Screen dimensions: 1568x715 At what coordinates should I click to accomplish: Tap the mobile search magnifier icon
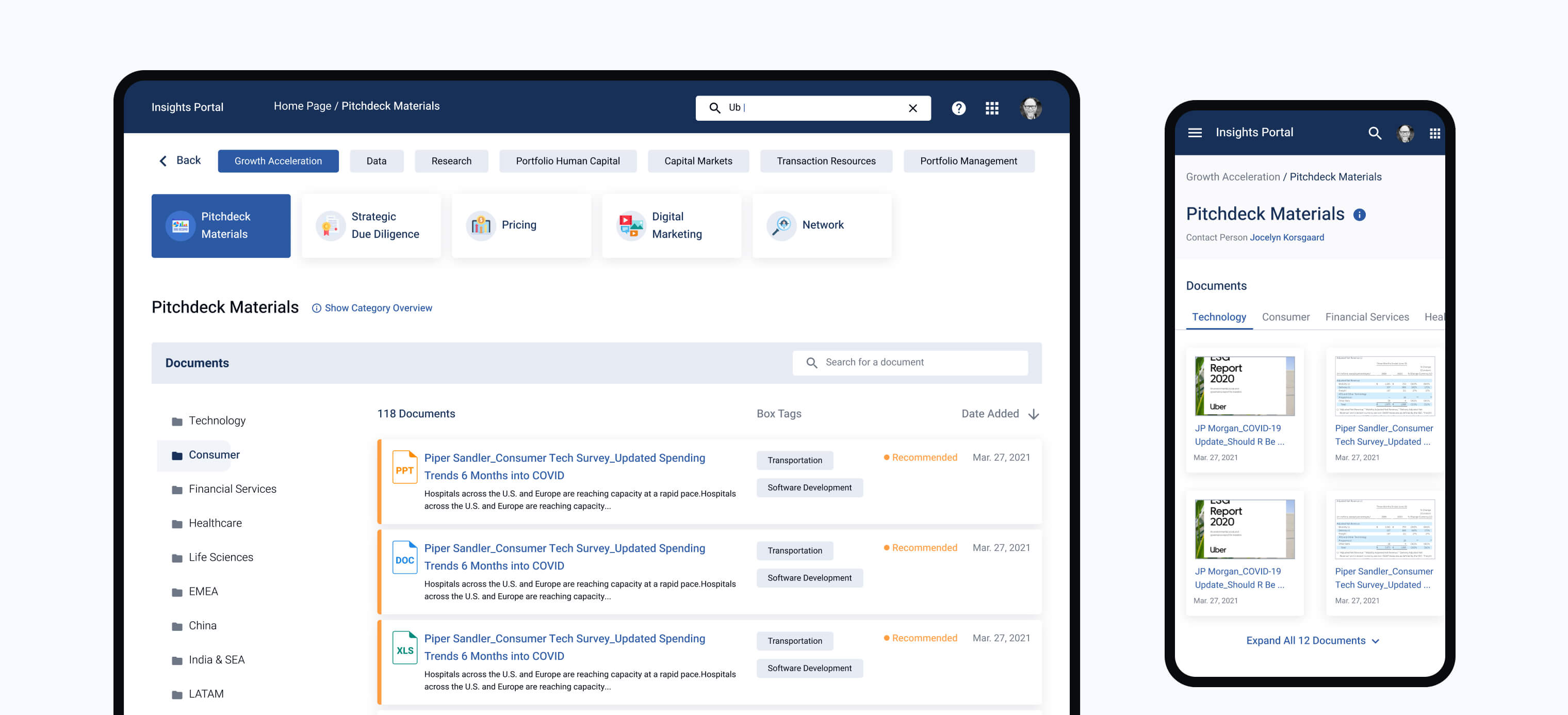[x=1374, y=133]
